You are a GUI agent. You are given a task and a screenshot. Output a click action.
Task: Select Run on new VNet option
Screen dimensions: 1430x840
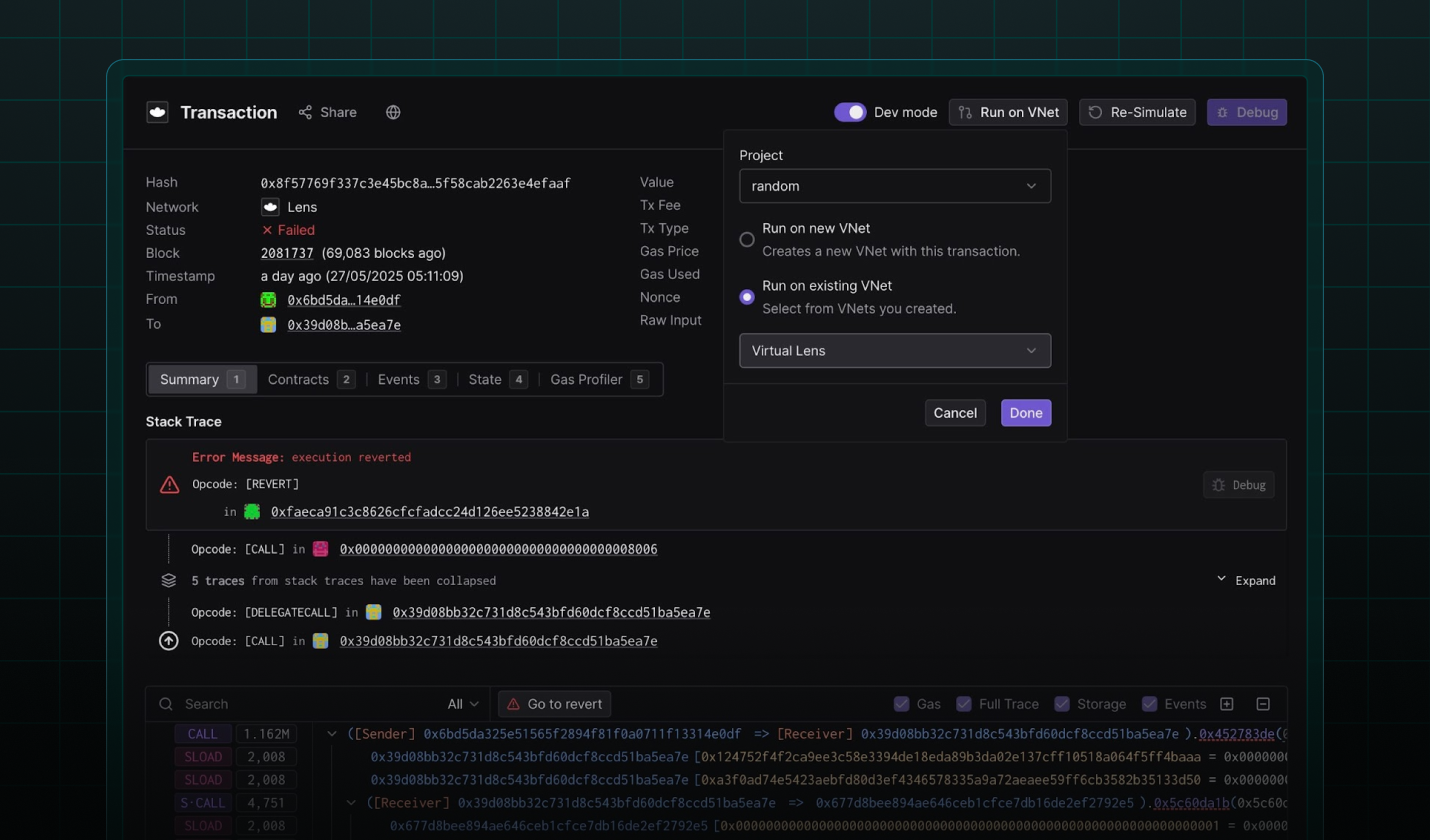coord(747,239)
